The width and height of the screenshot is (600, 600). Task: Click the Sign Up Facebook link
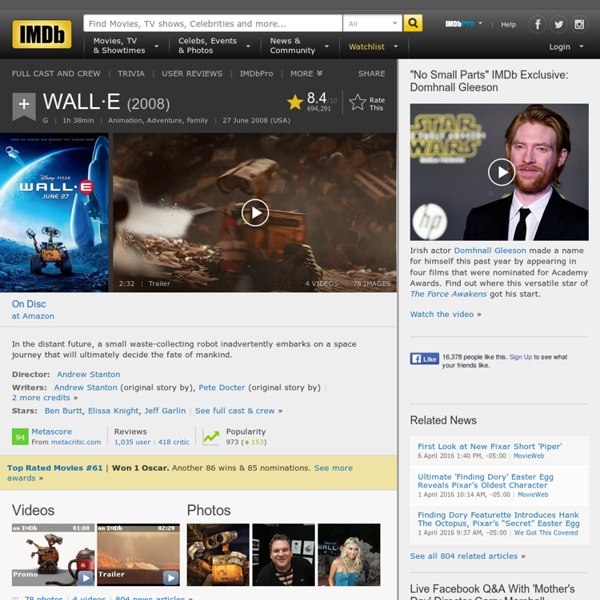[520, 357]
